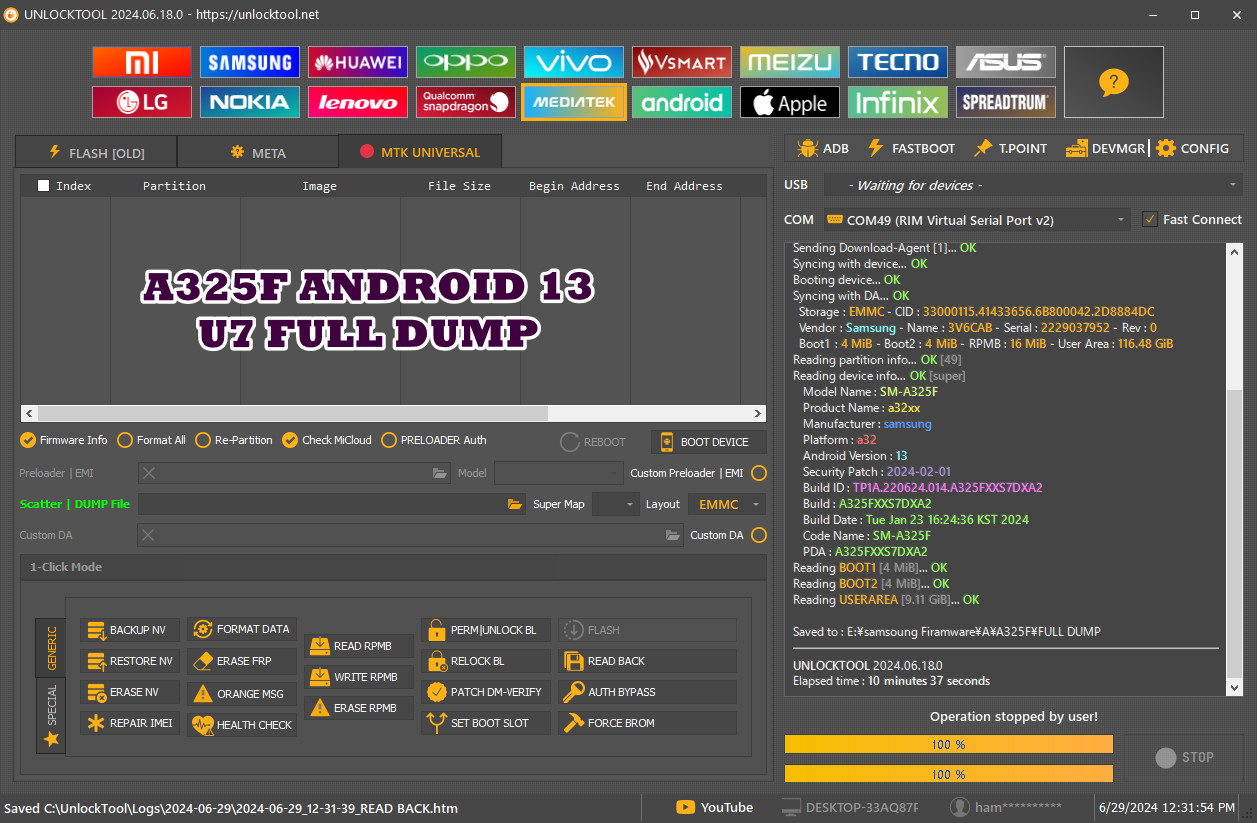Clear the Preloader EMI path X icon
This screenshot has width=1257, height=823.
148,473
